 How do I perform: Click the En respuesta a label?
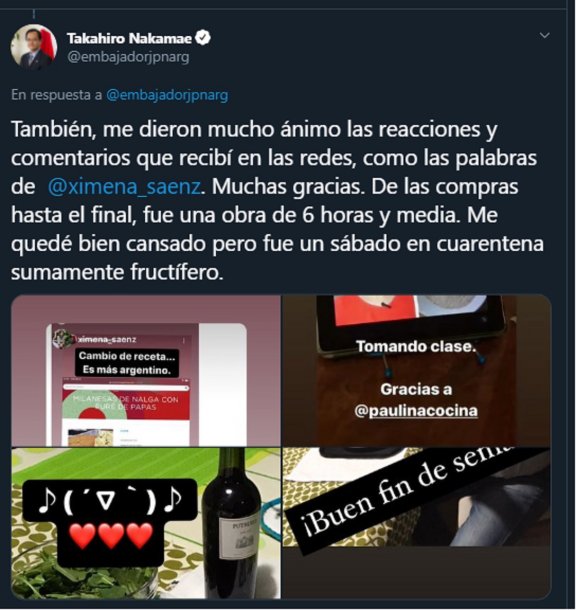click(57, 95)
